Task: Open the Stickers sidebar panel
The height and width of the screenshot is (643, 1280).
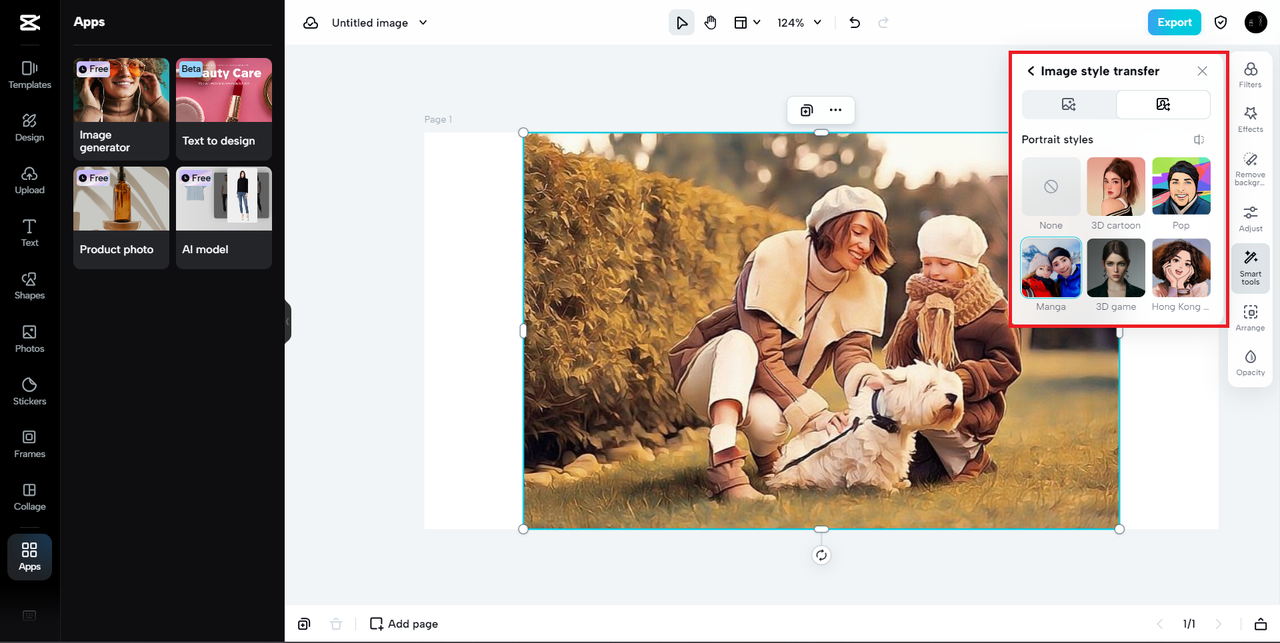Action: coord(29,392)
